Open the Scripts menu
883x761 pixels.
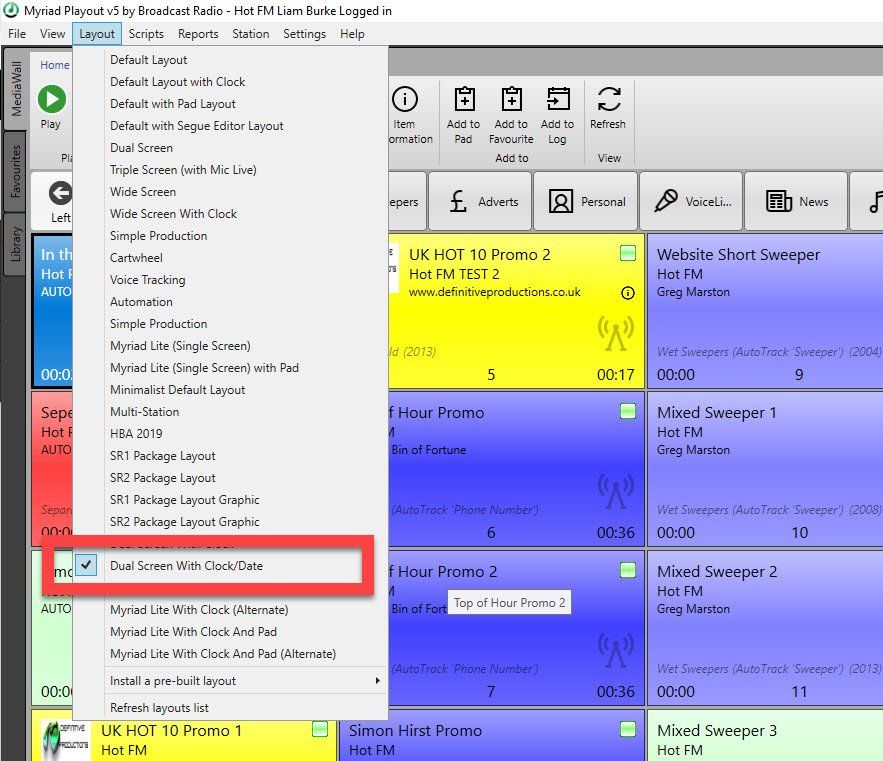[146, 34]
